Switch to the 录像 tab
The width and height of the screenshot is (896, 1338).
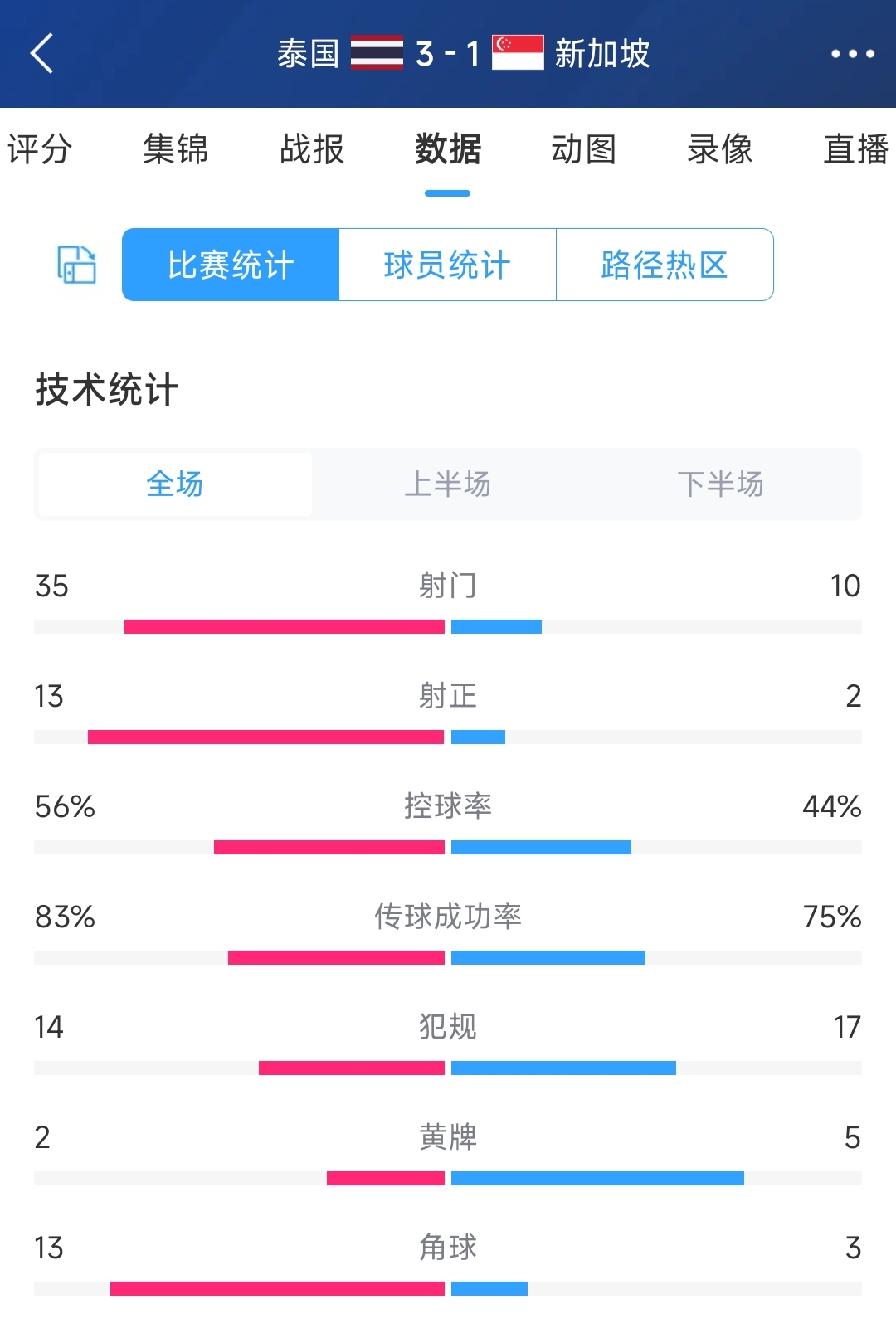click(x=720, y=150)
